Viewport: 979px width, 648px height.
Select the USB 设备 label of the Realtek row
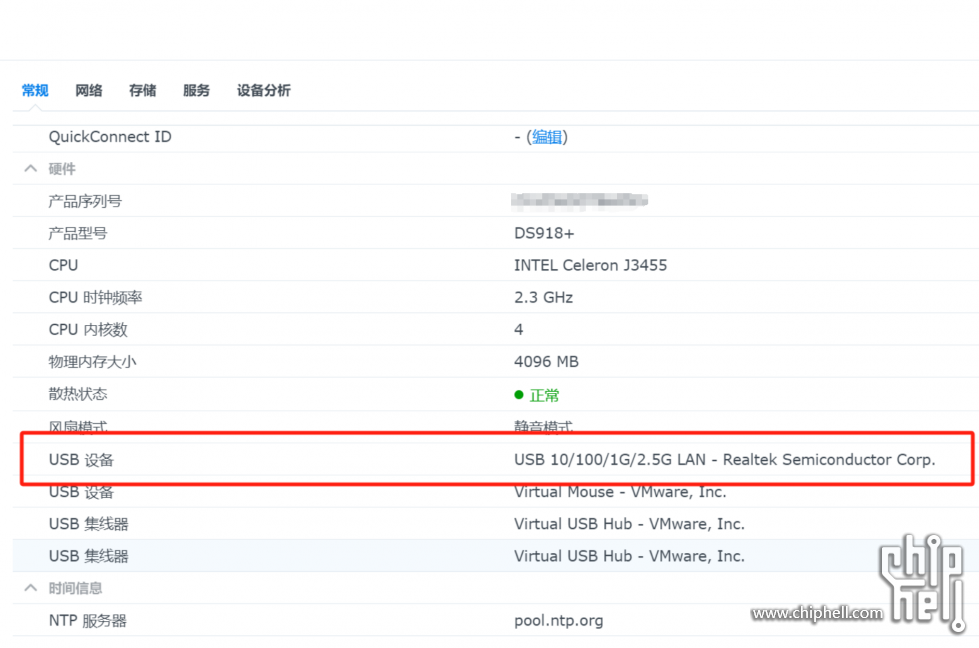[81, 460]
